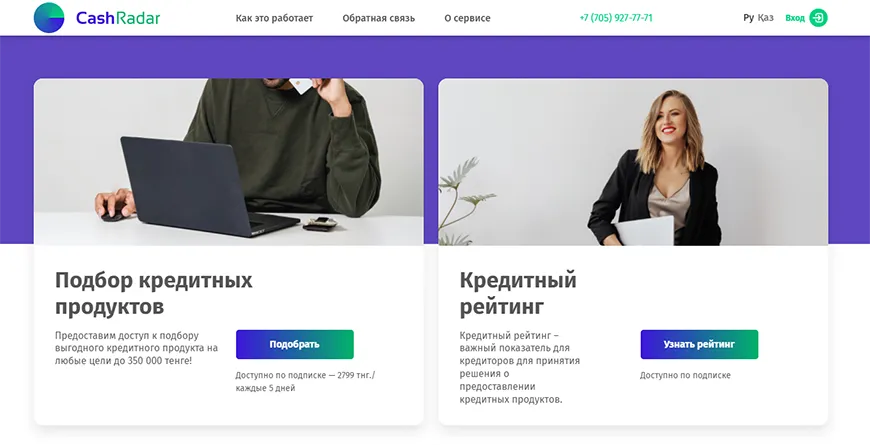Click the man with laptop photo
Viewport: 870px width, 445px height.
pos(229,161)
